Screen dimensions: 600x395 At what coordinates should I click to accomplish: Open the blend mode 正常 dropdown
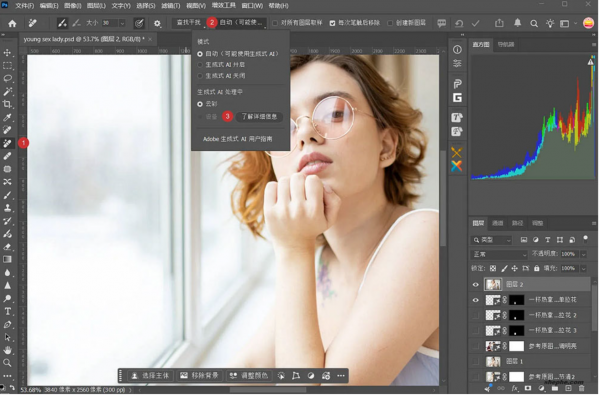tap(499, 255)
